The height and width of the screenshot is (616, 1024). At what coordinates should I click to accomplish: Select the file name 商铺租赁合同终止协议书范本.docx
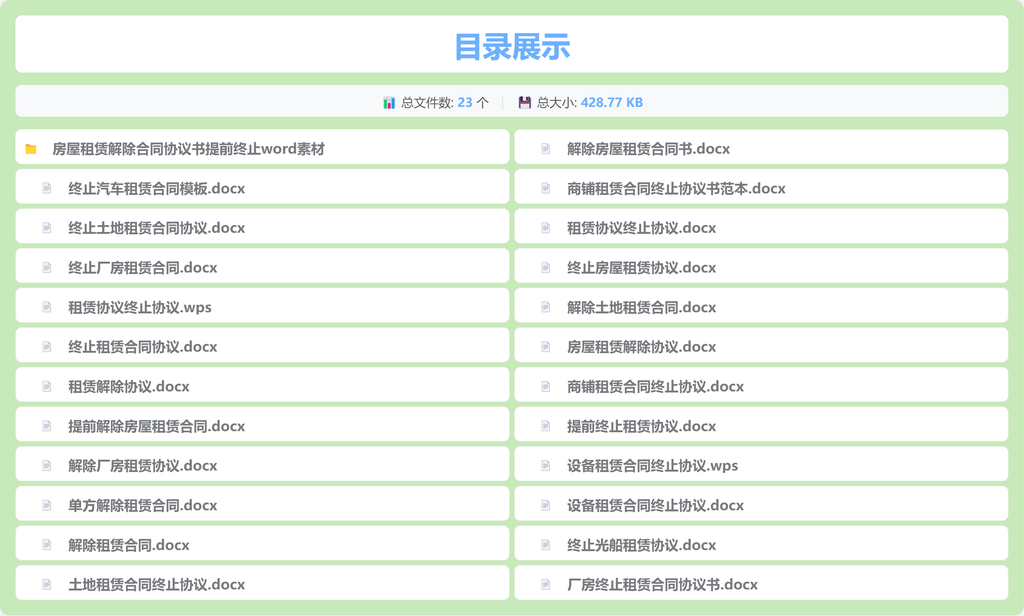point(677,189)
